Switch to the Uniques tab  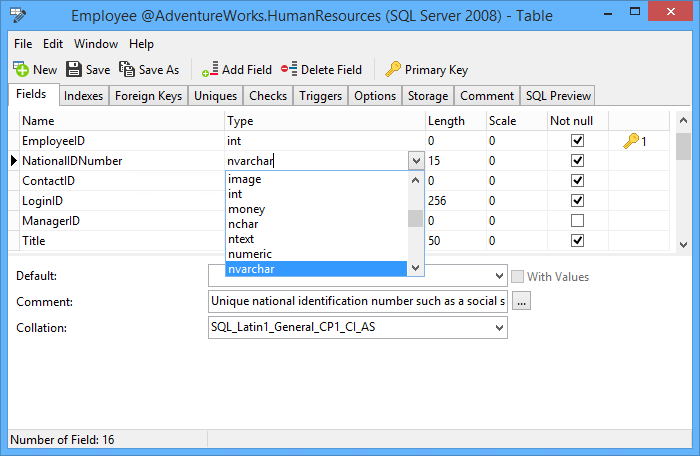pos(216,96)
